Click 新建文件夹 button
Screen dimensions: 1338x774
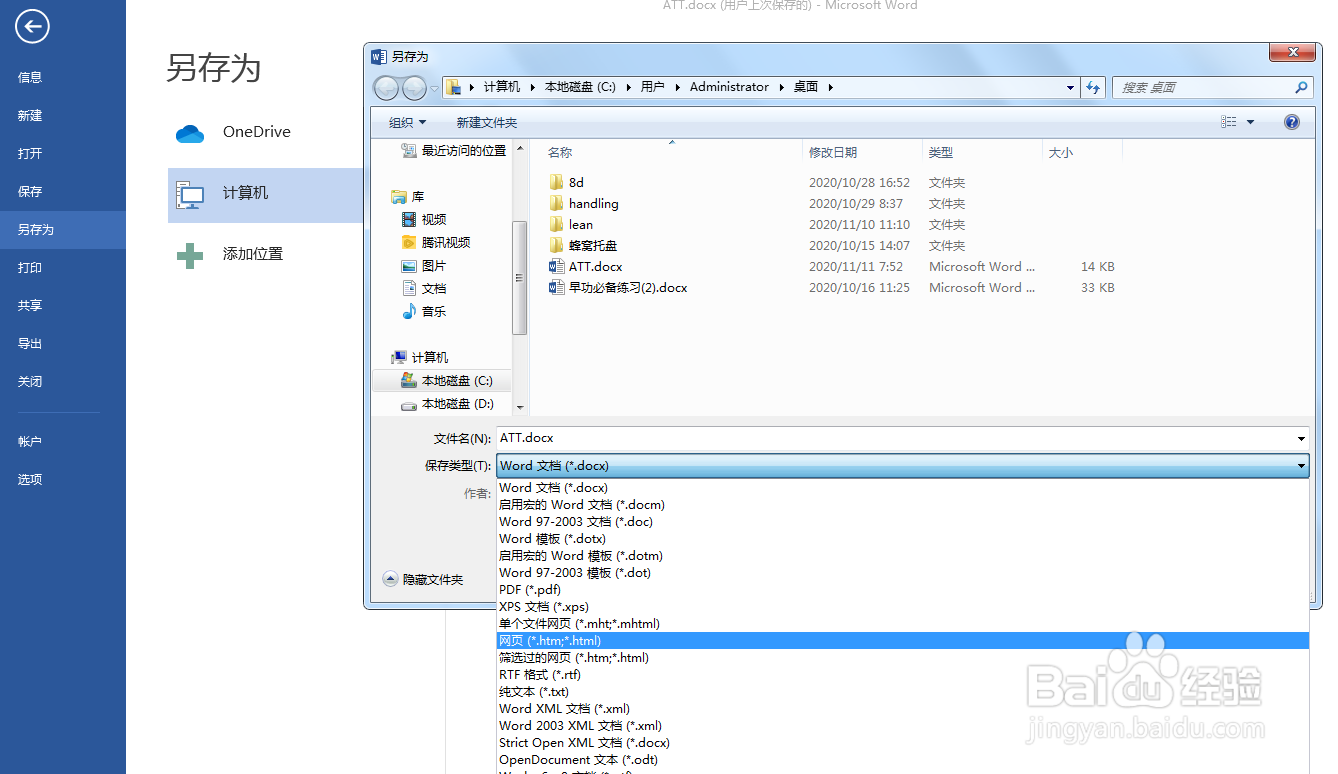487,122
